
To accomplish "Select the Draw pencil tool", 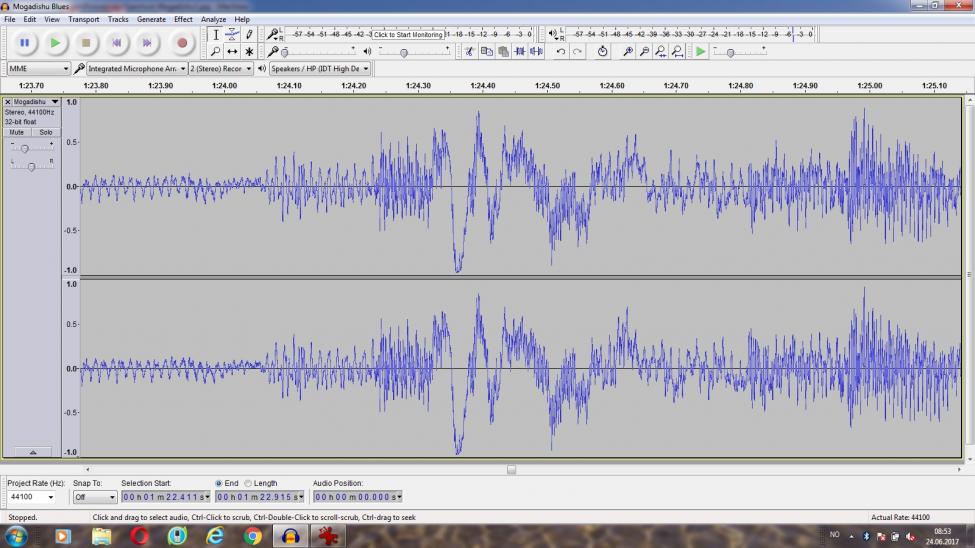I will (x=249, y=35).
